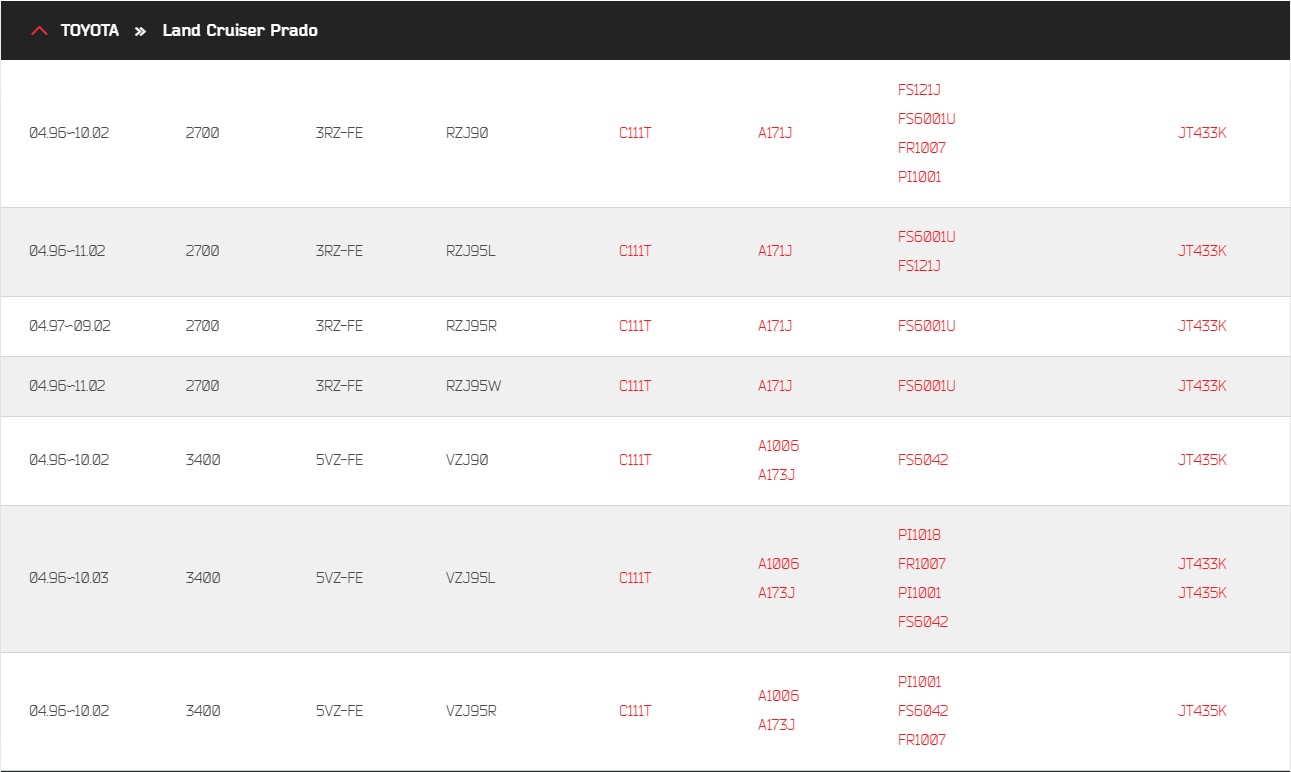1291x772 pixels.
Task: Collapse the TOYOTA section with the red chevron
Action: tap(39, 31)
